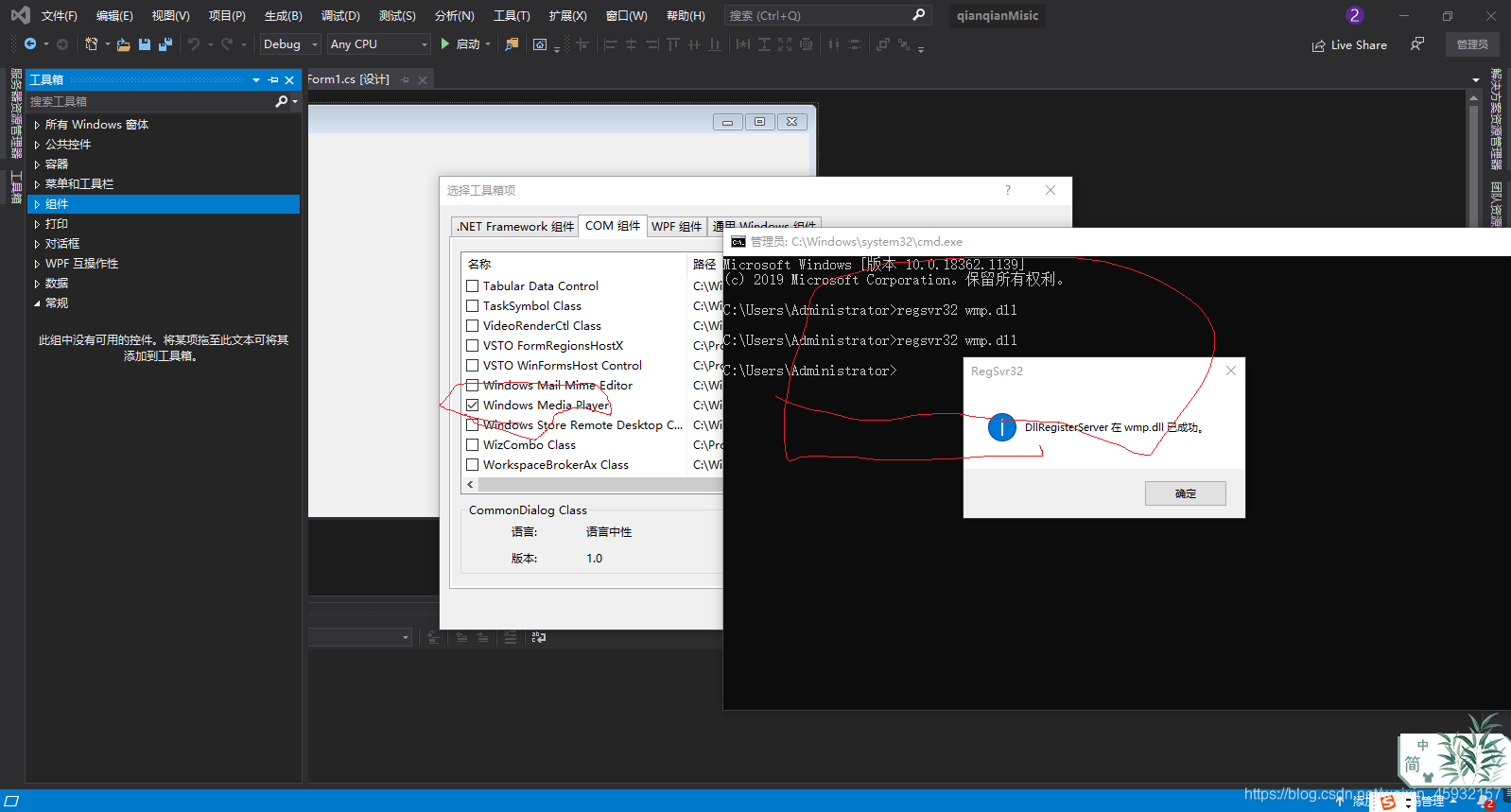Check the WorkspaceBrokerAx Class checkbox
The image size is (1511, 812).
[x=472, y=464]
